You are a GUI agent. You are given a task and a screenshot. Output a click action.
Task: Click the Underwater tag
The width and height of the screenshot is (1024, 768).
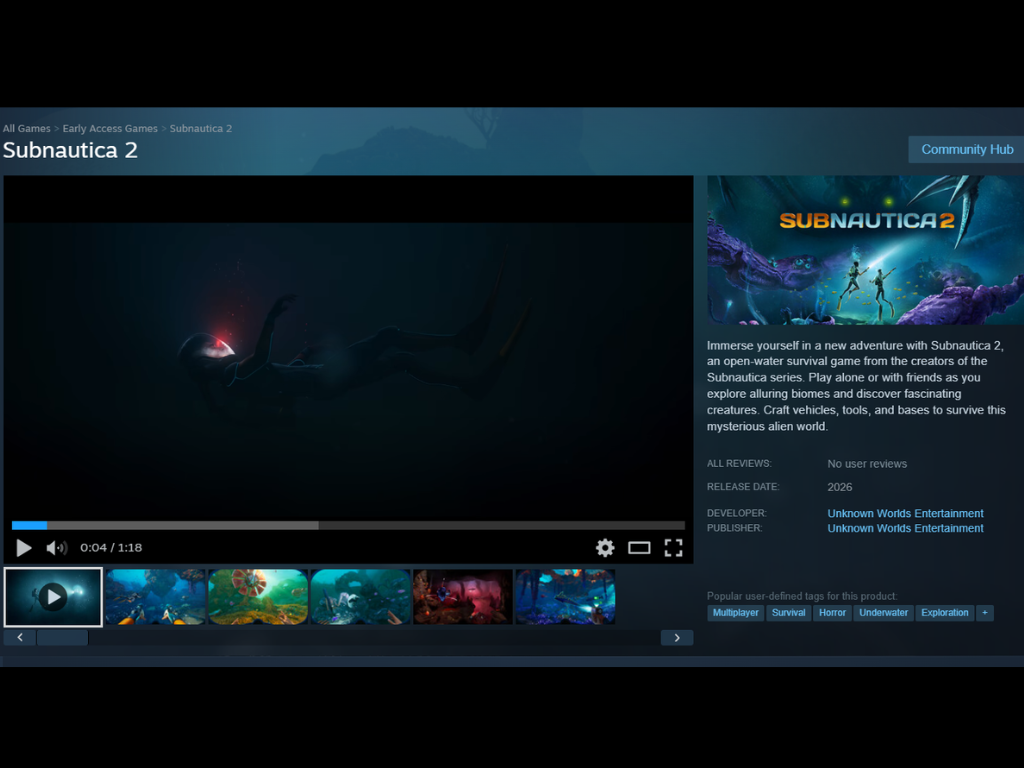(x=883, y=612)
